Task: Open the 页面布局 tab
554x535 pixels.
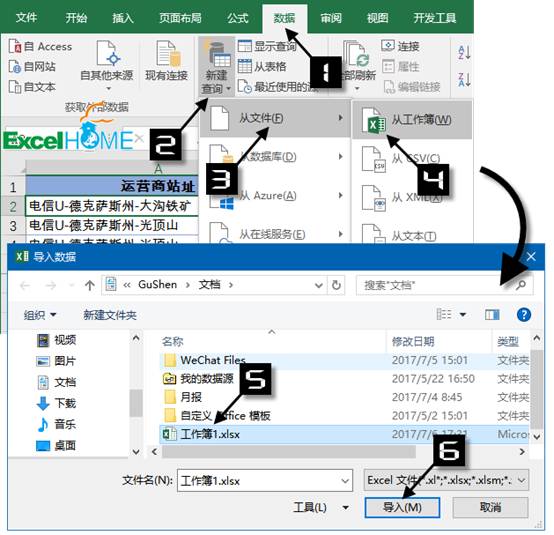Action: (180, 18)
